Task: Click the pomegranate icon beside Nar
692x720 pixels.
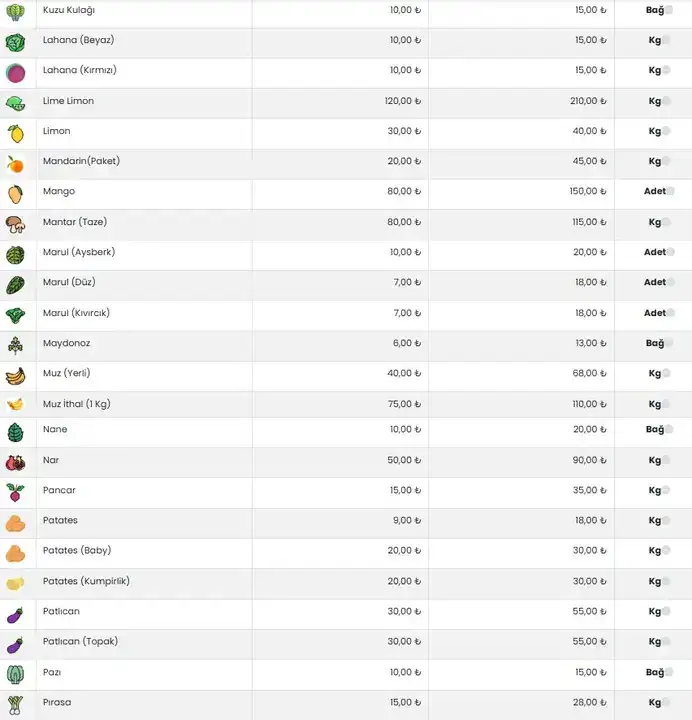Action: (15, 463)
